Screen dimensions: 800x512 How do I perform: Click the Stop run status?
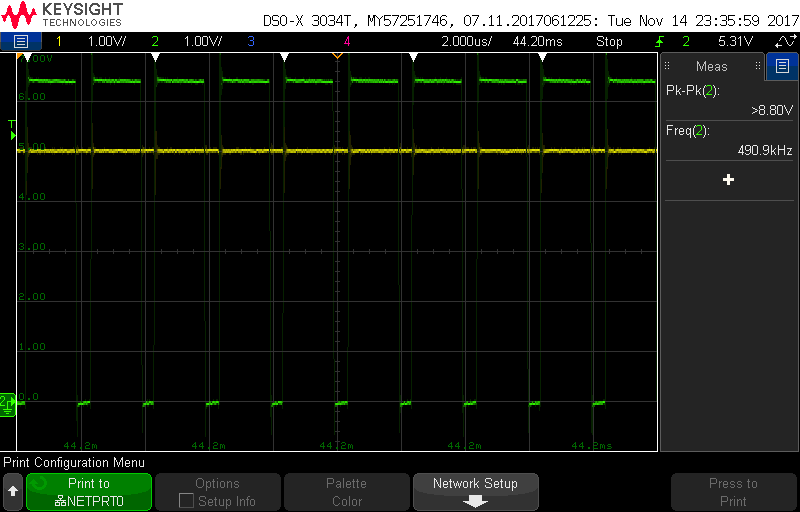click(609, 41)
